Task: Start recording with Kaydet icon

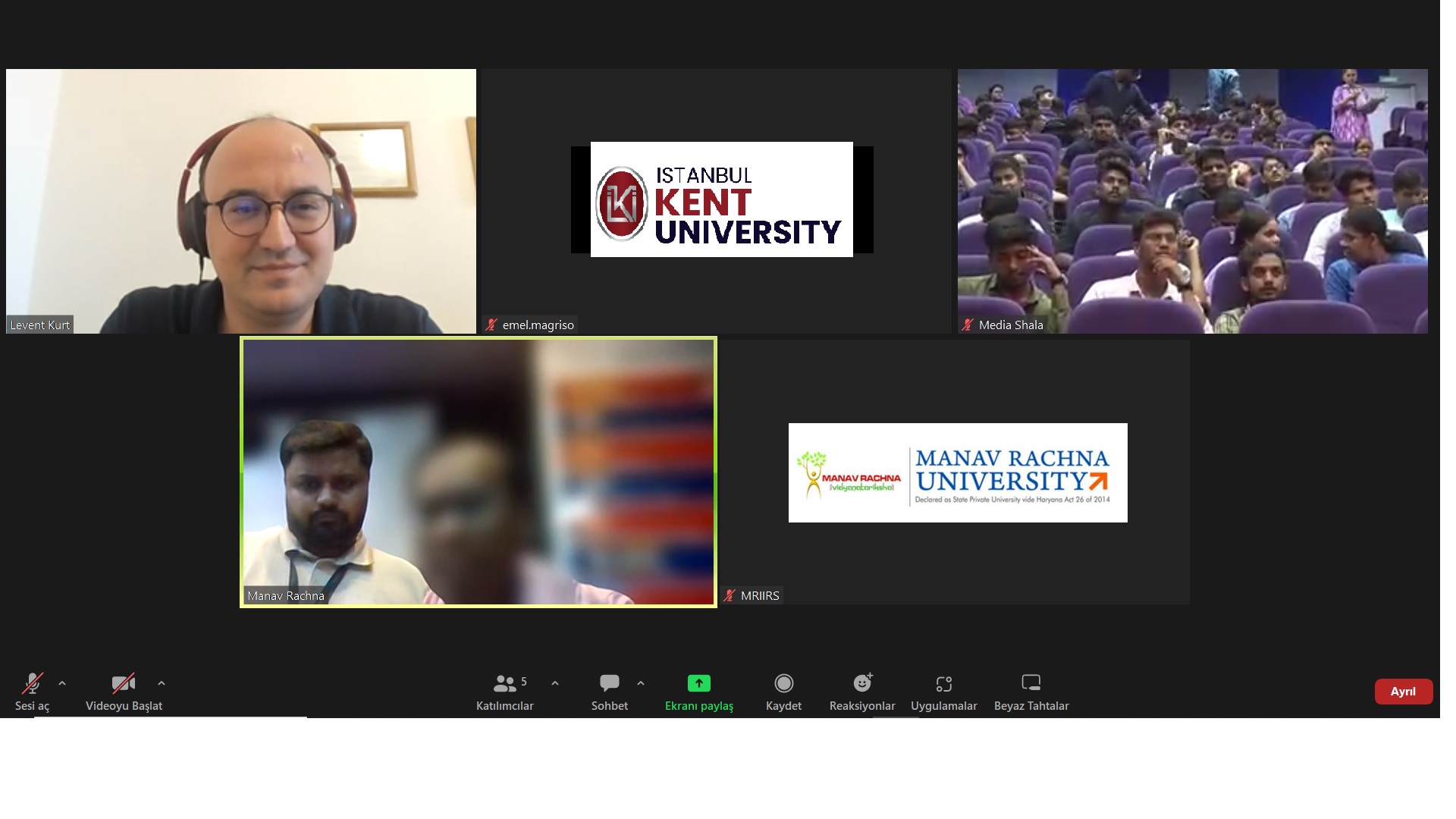Action: pyautogui.click(x=783, y=683)
